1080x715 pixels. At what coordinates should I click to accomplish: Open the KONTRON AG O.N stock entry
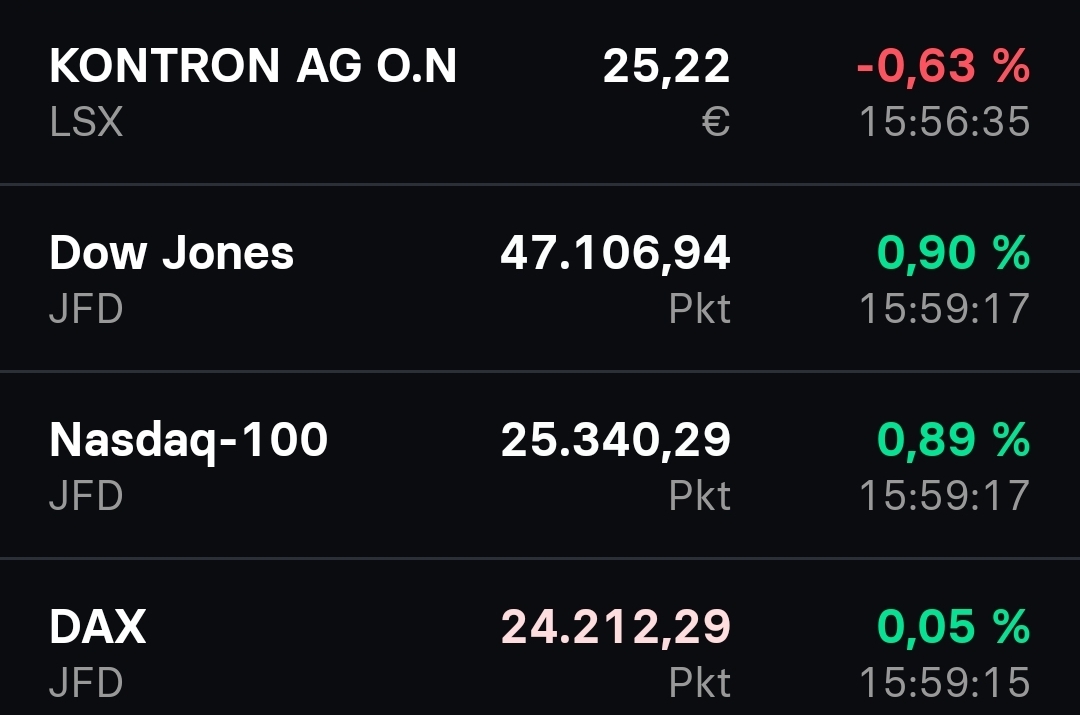coord(253,67)
